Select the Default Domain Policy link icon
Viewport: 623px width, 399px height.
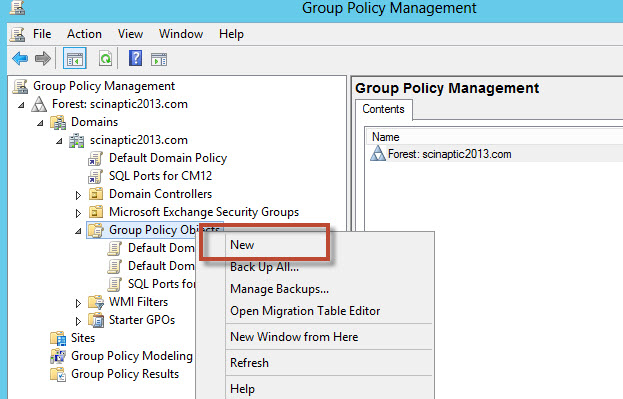[95, 158]
